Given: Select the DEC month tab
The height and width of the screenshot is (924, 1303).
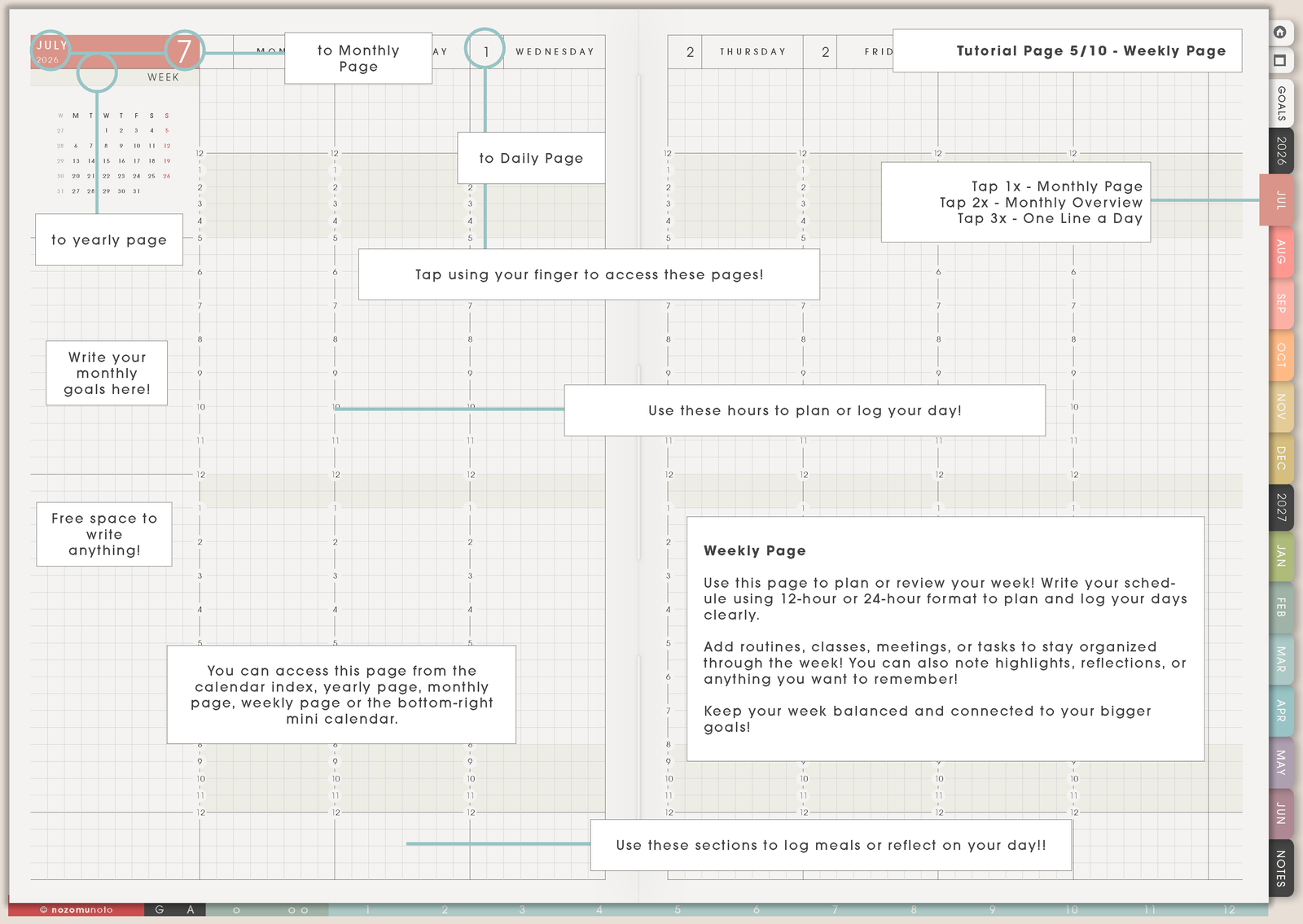Looking at the screenshot, I should pyautogui.click(x=1281, y=458).
